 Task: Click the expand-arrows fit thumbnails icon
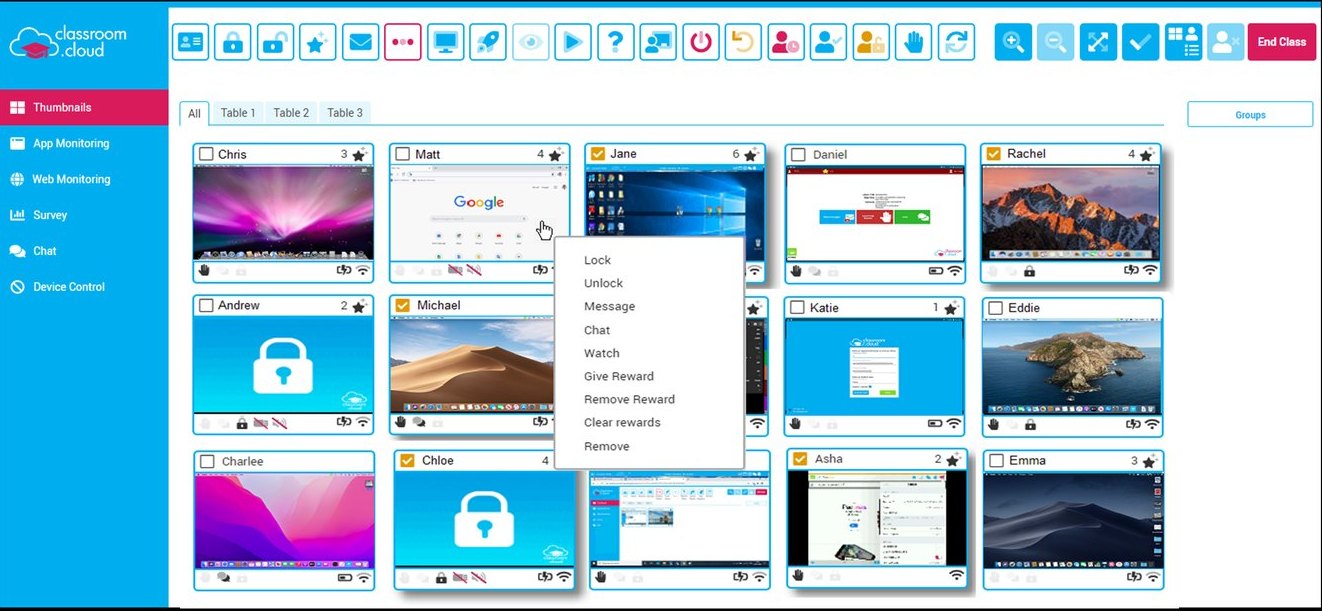(1098, 42)
